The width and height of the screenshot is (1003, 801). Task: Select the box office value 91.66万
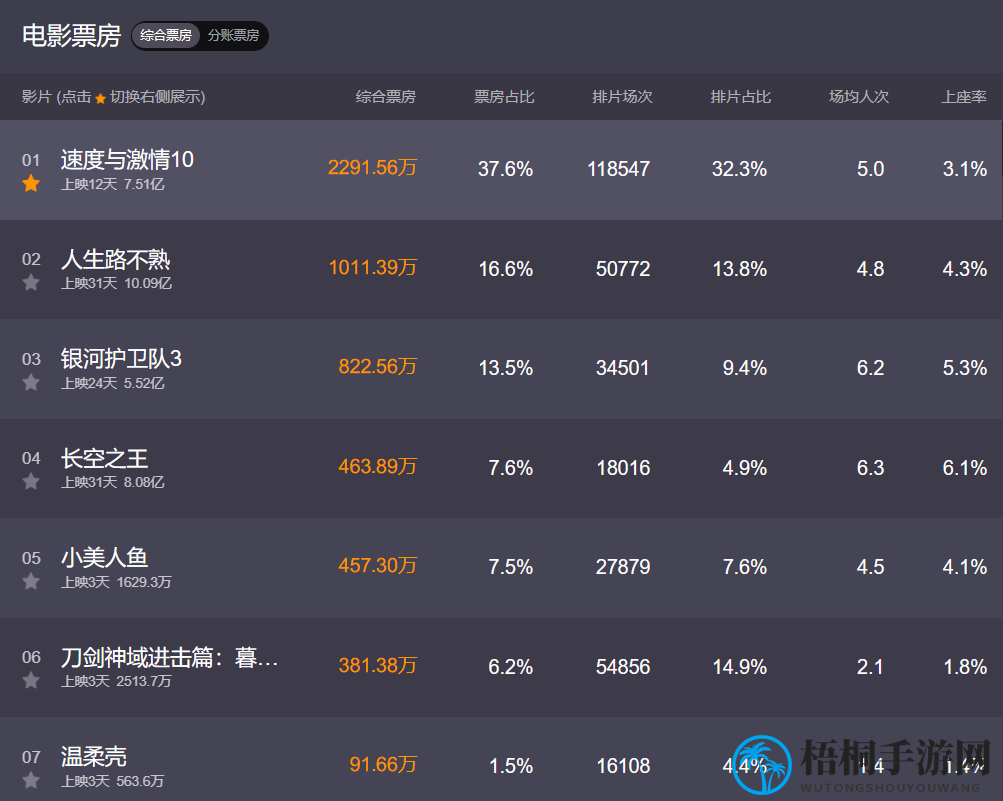point(383,765)
